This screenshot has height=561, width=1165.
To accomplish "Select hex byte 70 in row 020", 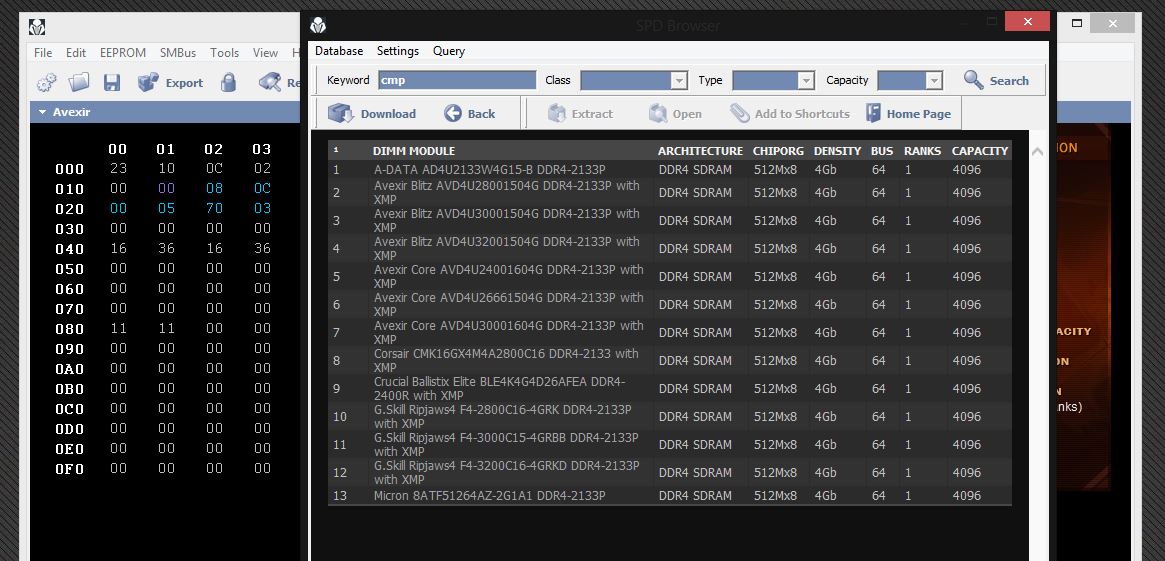I will [x=214, y=208].
